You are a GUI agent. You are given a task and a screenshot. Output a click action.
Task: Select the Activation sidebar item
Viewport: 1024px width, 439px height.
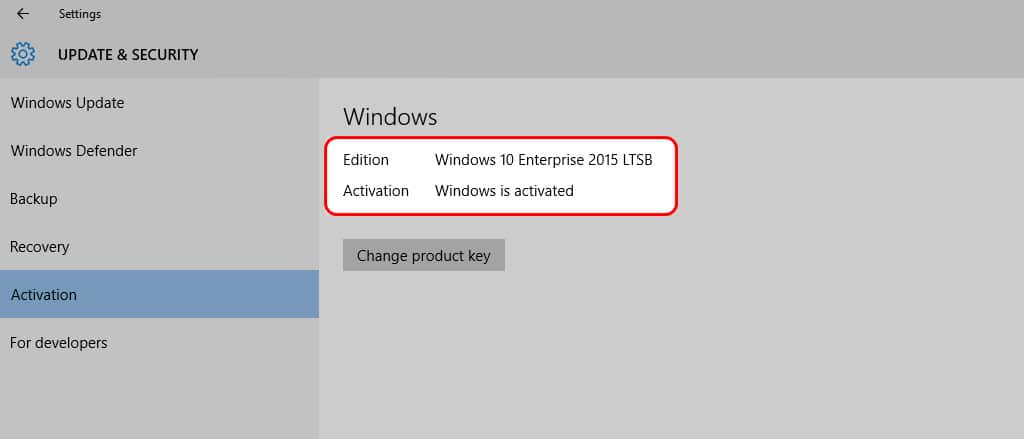(159, 294)
